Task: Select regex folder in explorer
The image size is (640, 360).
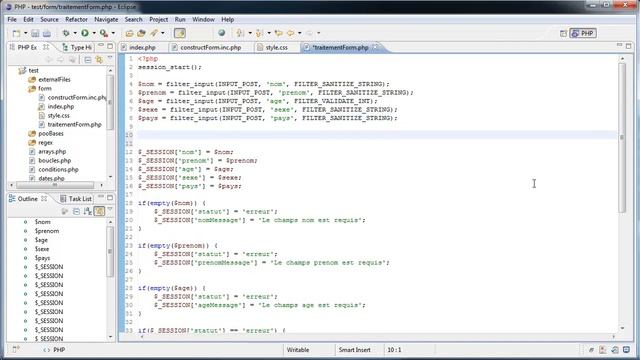Action: 45,142
